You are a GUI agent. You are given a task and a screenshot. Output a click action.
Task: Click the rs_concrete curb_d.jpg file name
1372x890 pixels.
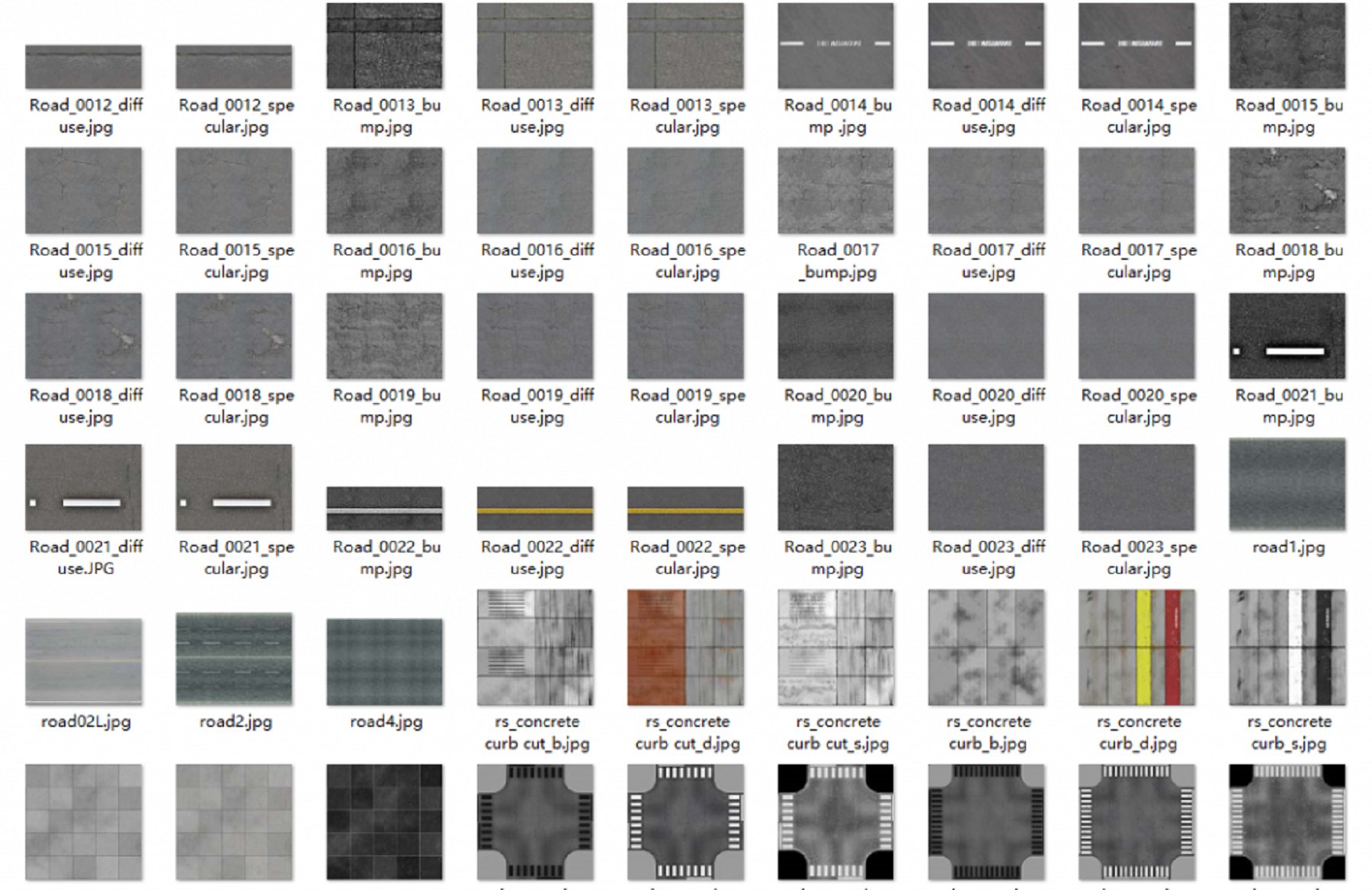(x=1139, y=732)
